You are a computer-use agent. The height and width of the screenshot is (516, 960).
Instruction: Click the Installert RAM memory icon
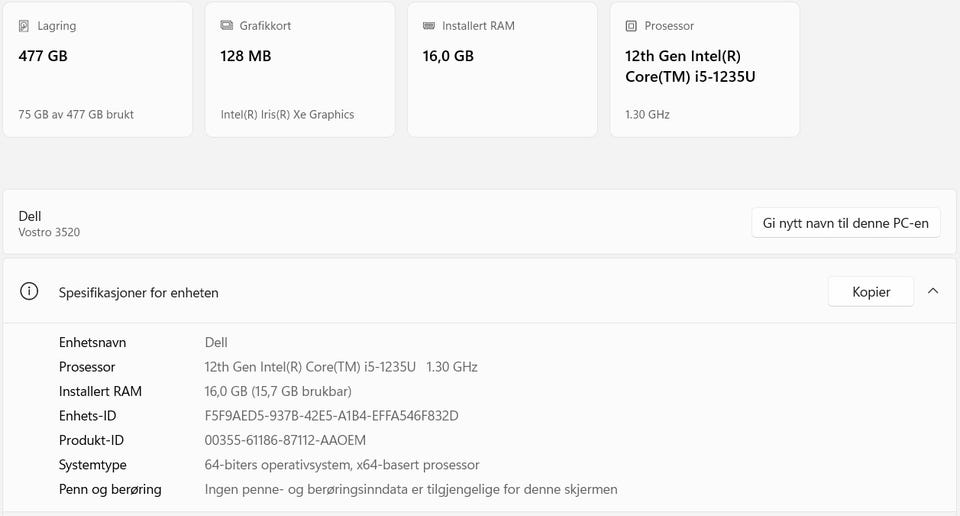pyautogui.click(x=429, y=26)
